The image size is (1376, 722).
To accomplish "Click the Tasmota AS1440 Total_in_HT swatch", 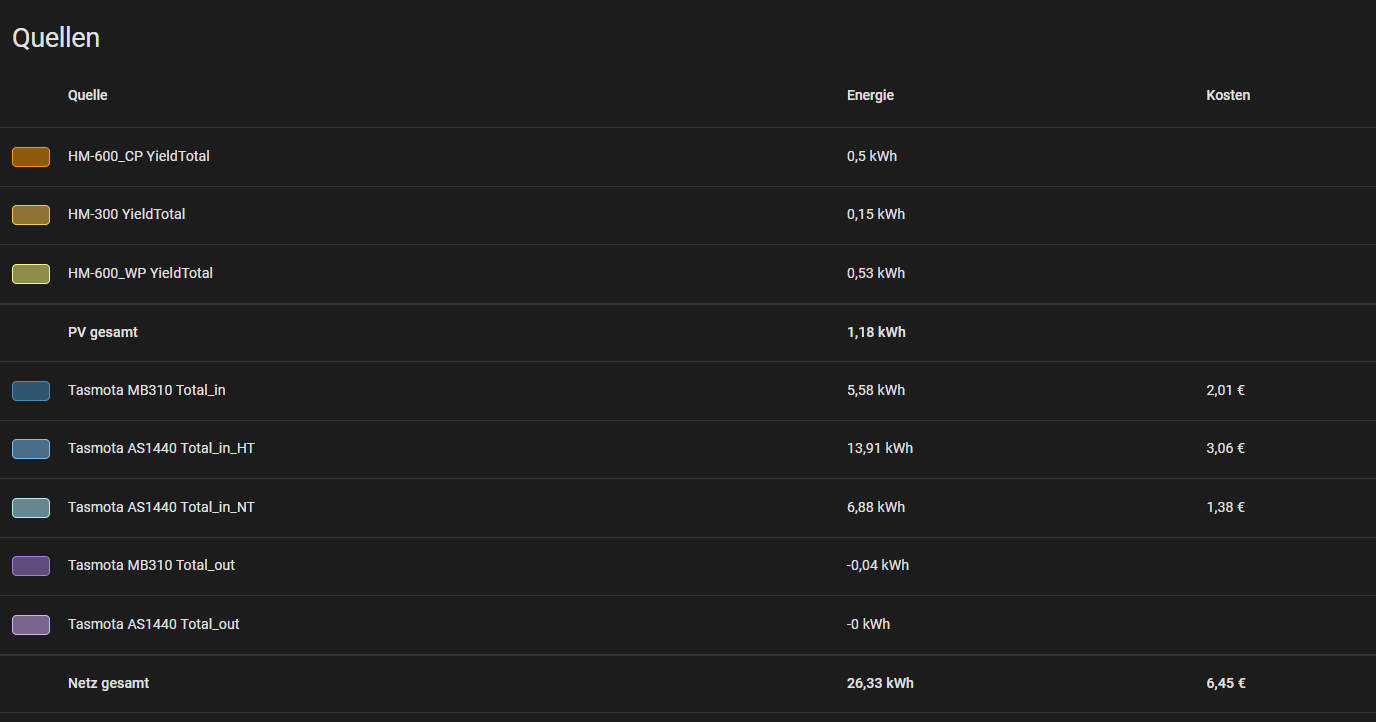I will pyautogui.click(x=31, y=449).
